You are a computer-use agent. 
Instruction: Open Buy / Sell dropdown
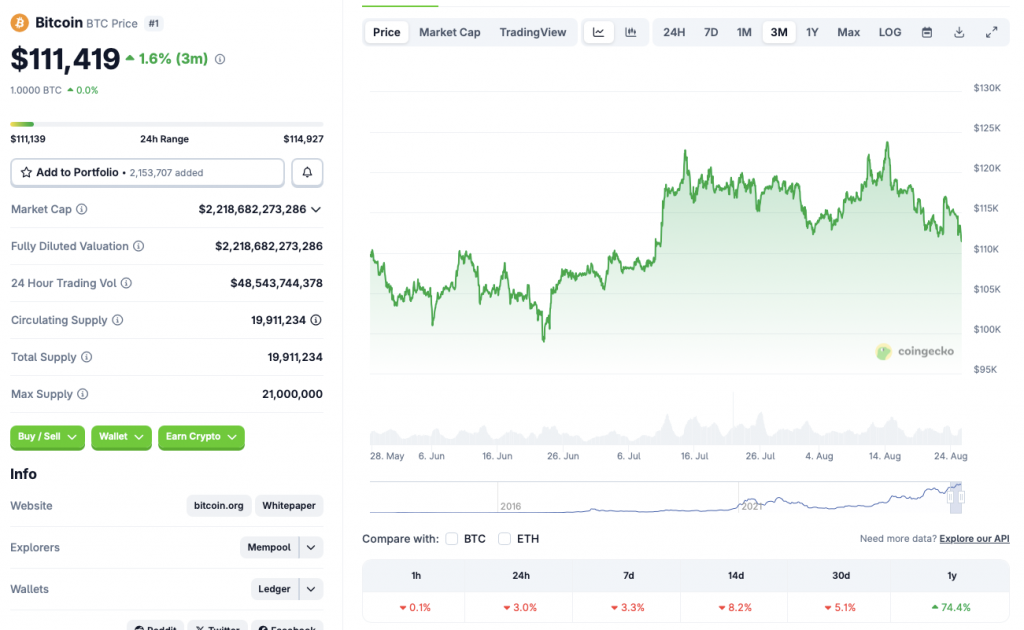tap(47, 437)
